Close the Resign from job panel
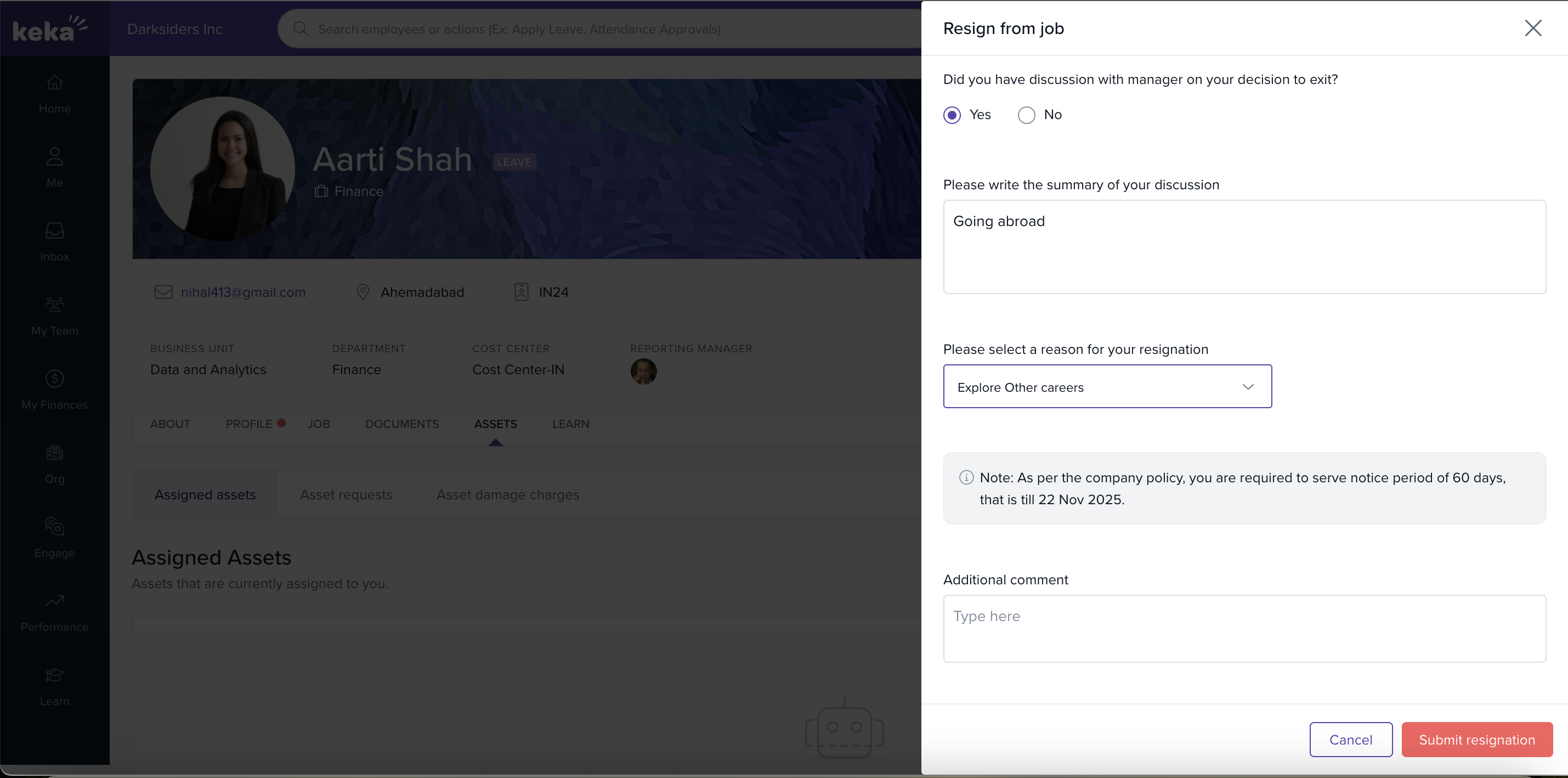The image size is (1568, 778). pos(1532,28)
